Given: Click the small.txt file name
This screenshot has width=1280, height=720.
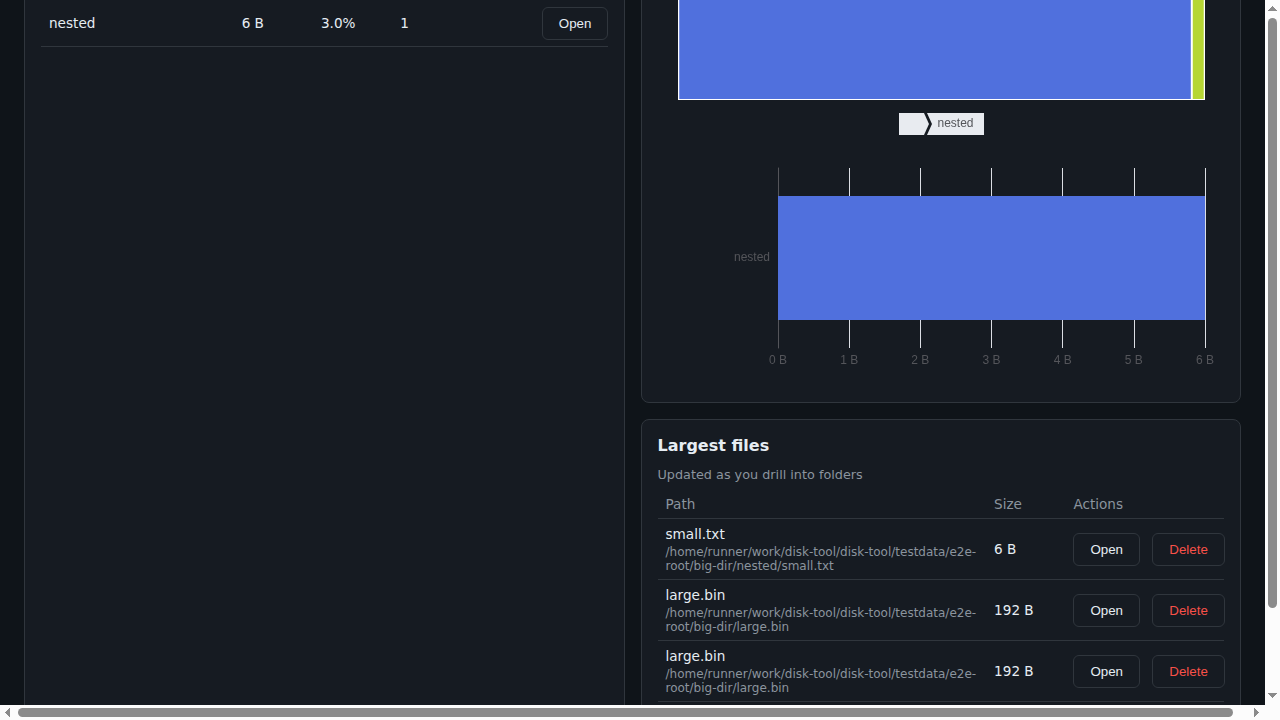Looking at the screenshot, I should point(695,534).
